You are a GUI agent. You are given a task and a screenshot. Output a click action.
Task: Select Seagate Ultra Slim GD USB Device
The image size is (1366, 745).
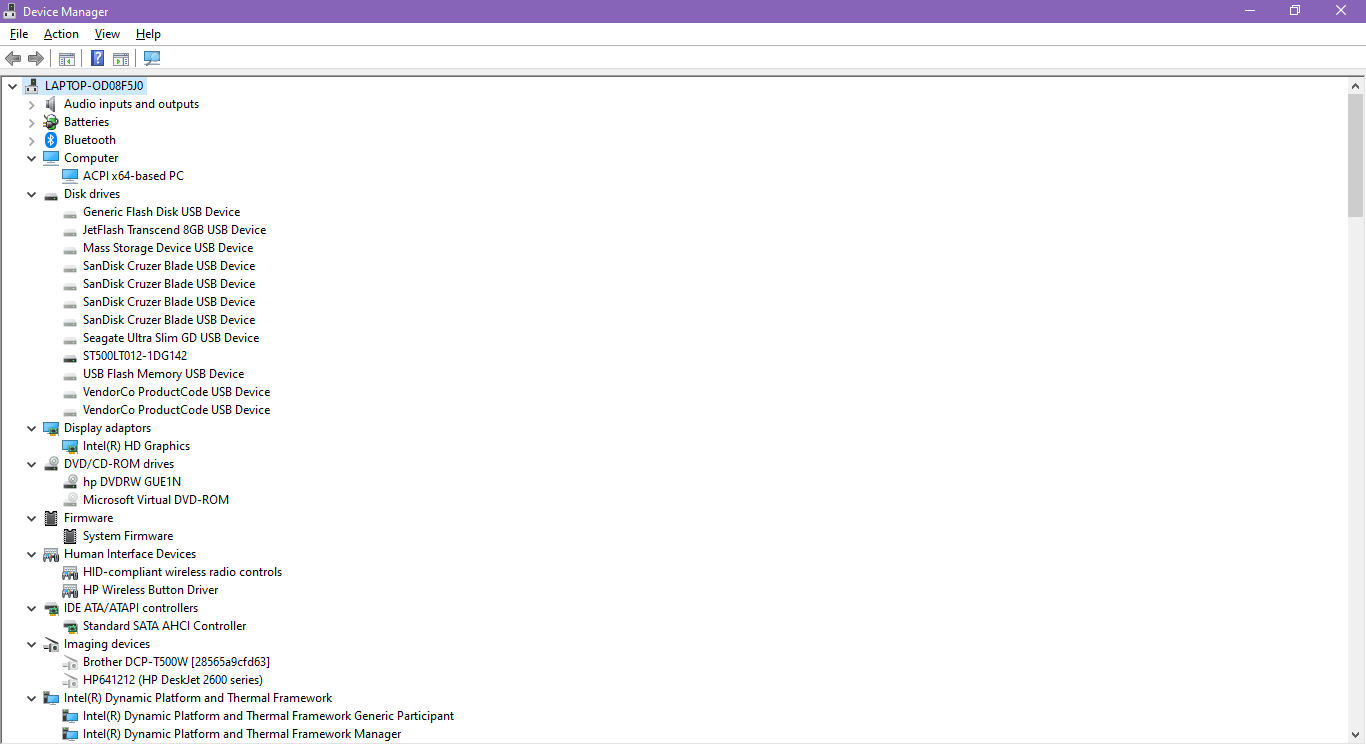tap(171, 338)
